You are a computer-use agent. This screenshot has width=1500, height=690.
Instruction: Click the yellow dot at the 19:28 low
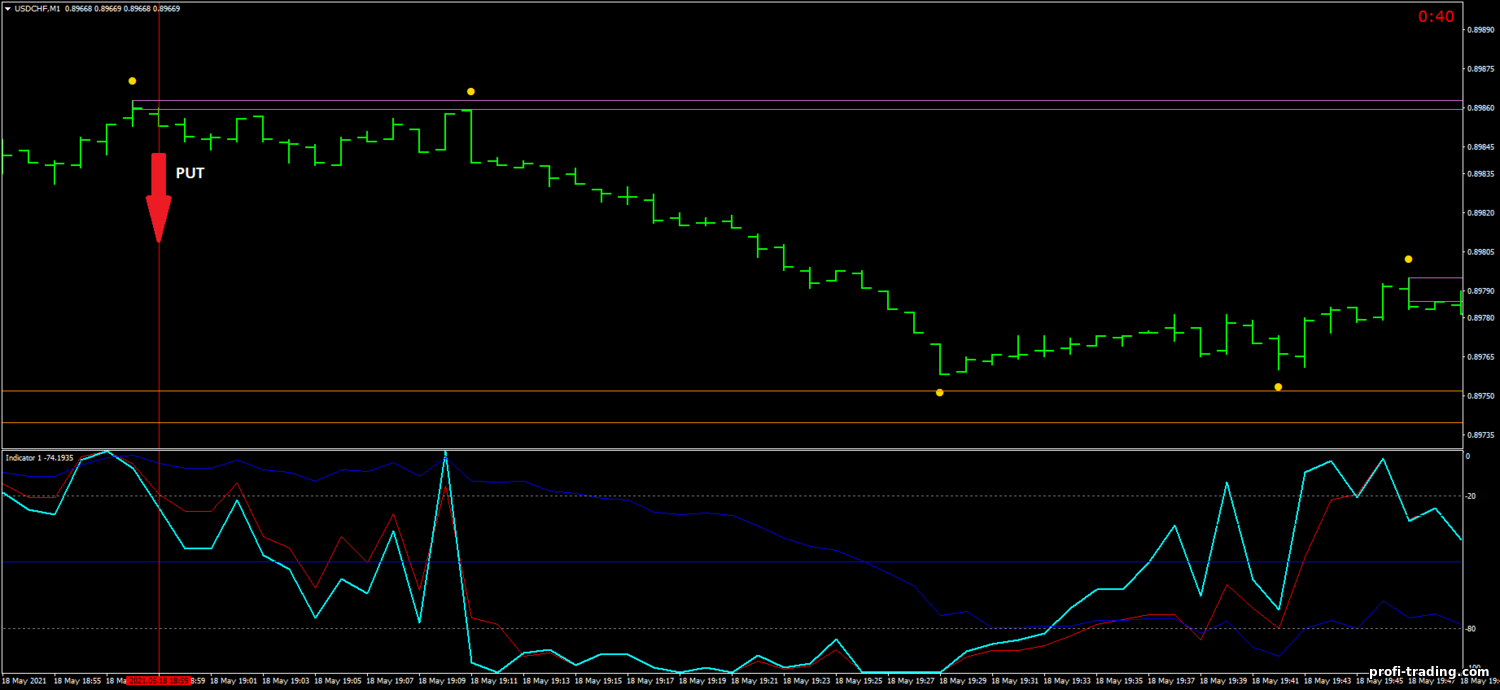tap(940, 393)
